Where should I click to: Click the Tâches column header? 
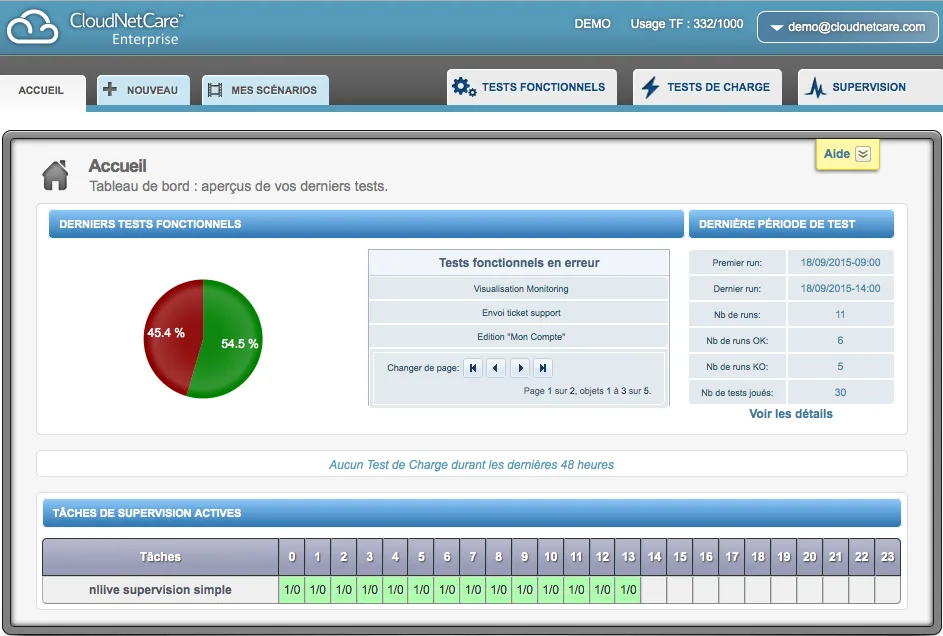(160, 557)
